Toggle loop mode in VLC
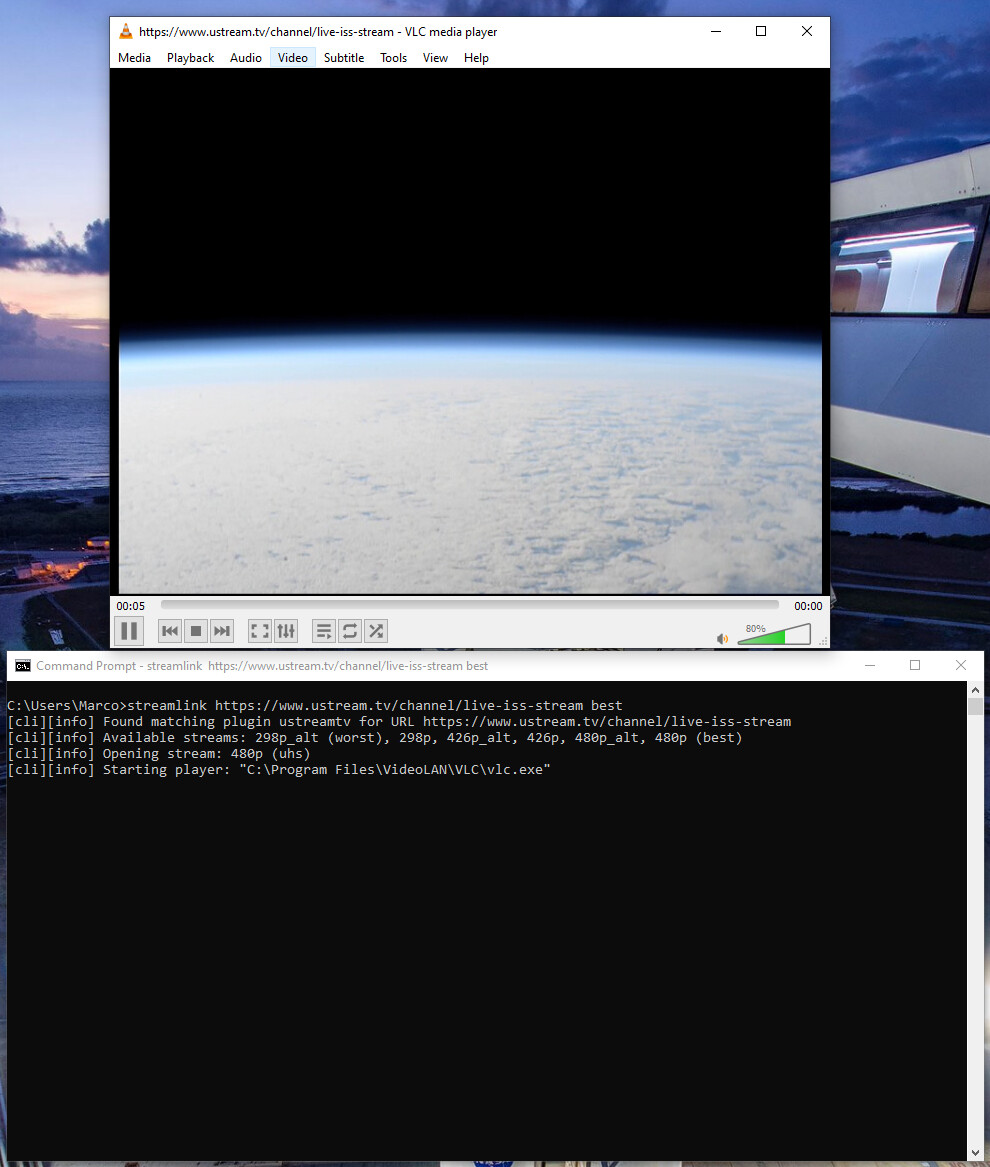The height and width of the screenshot is (1167, 990). [350, 631]
